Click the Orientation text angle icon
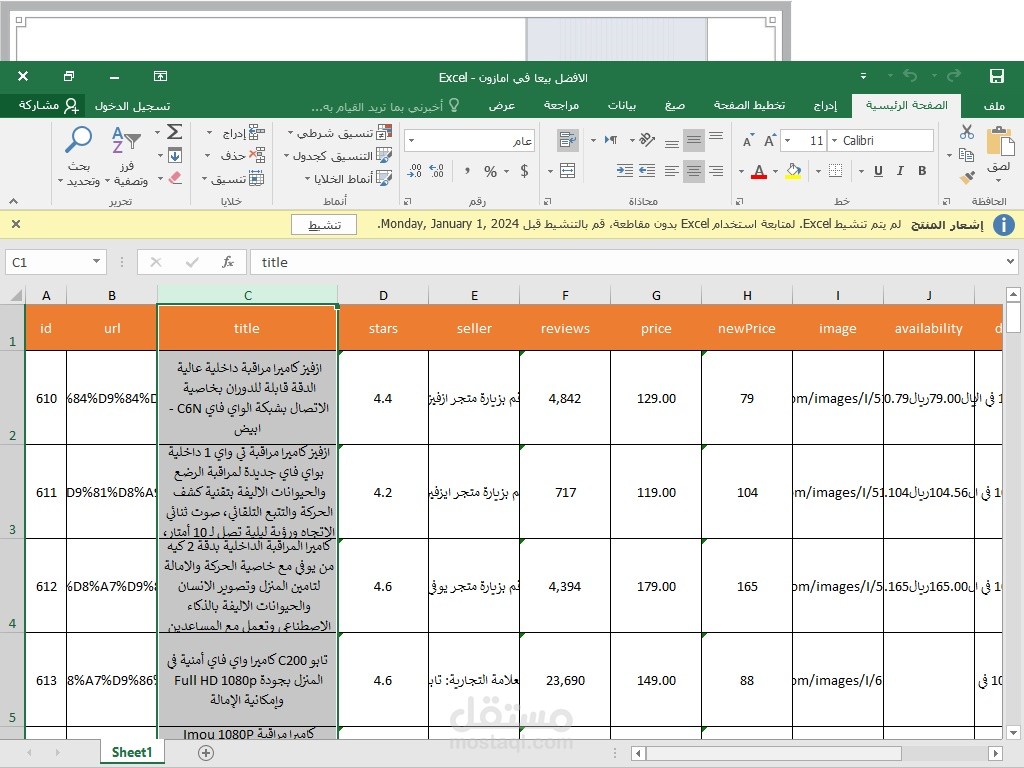1024x768 pixels. click(647, 140)
